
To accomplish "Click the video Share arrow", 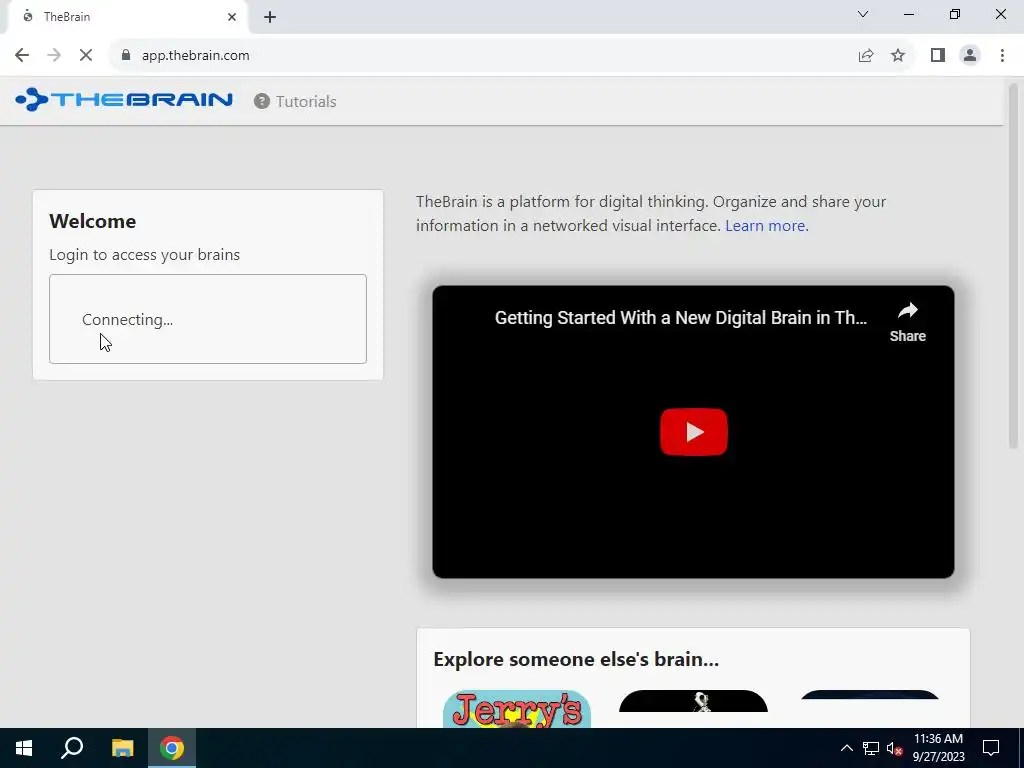I will click(x=908, y=322).
